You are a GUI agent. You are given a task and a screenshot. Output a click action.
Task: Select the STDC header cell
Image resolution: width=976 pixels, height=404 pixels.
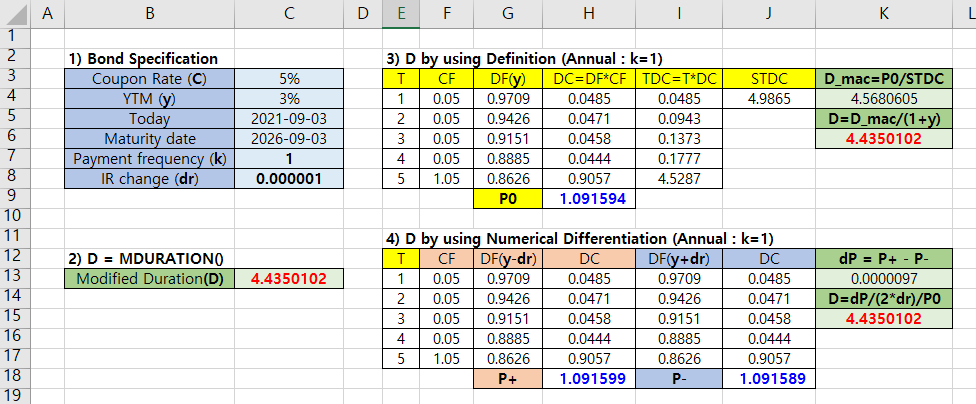(x=769, y=79)
